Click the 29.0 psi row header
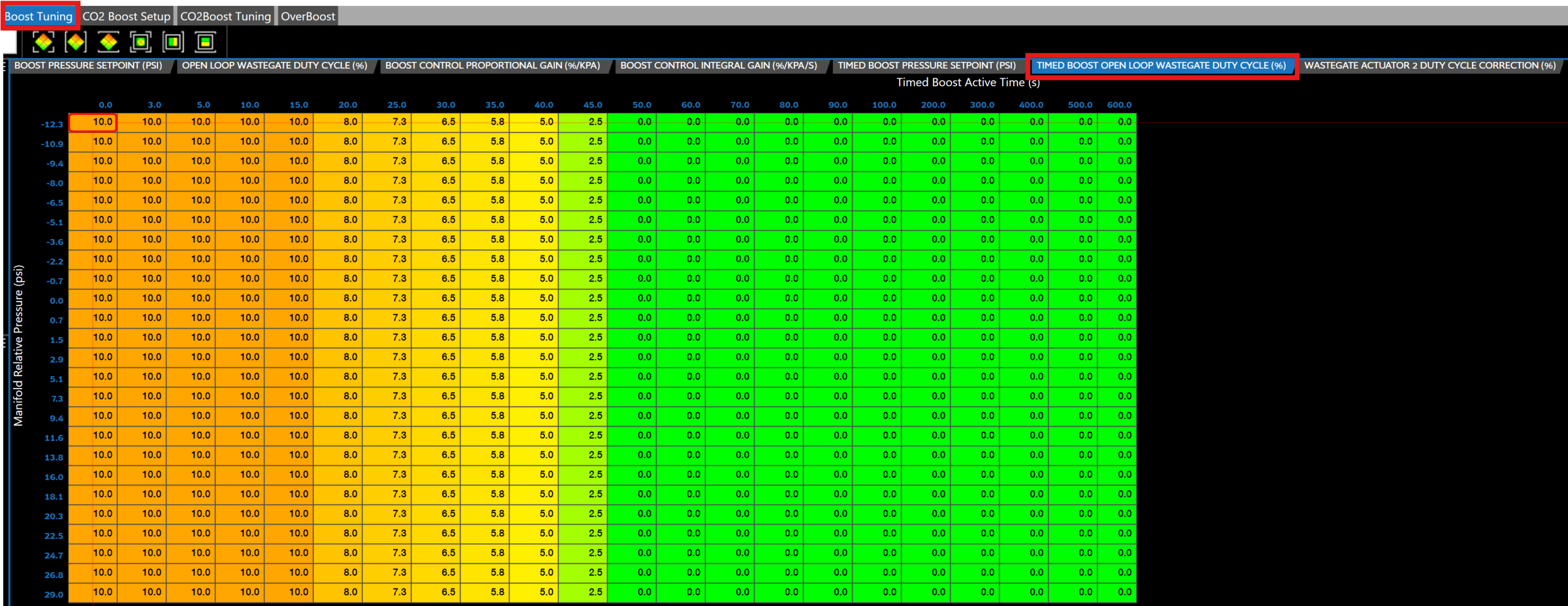1568x606 pixels. tap(54, 595)
